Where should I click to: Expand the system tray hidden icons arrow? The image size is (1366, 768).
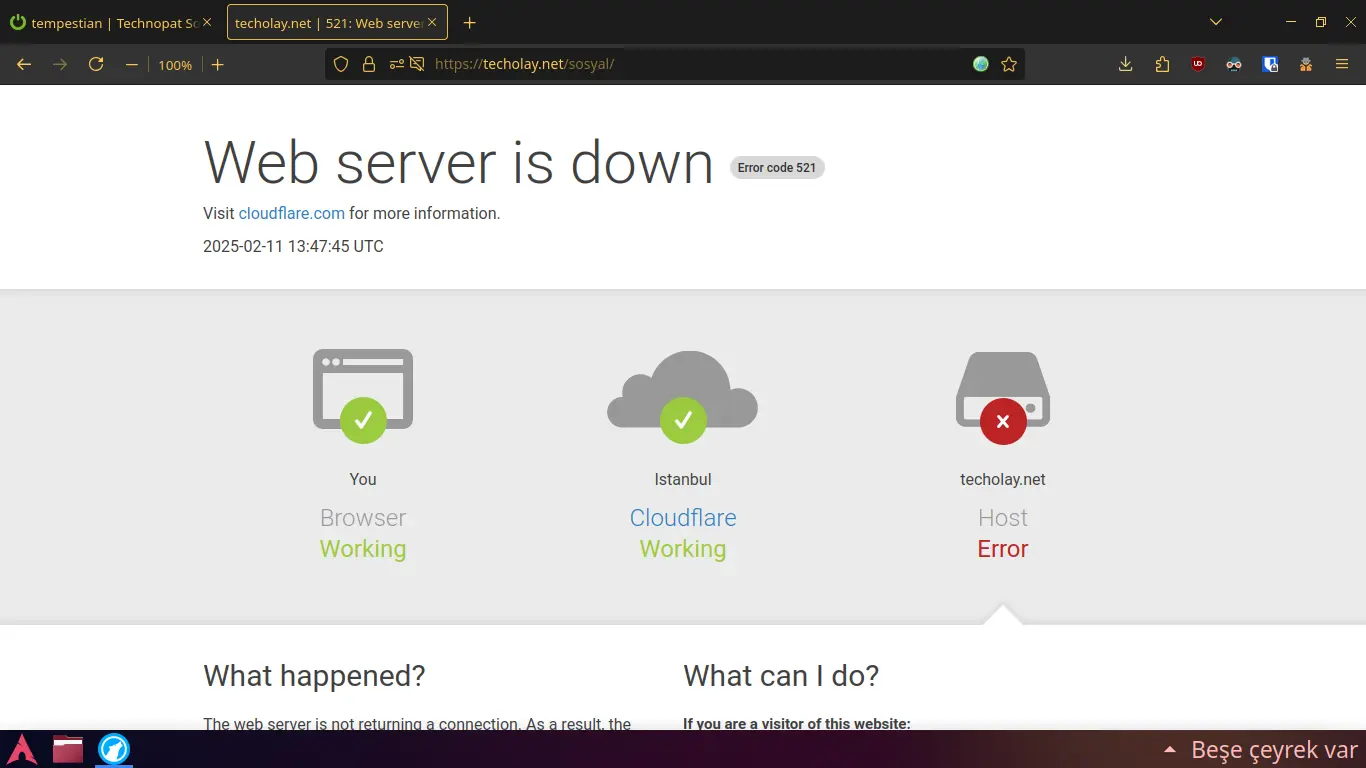click(x=1169, y=749)
